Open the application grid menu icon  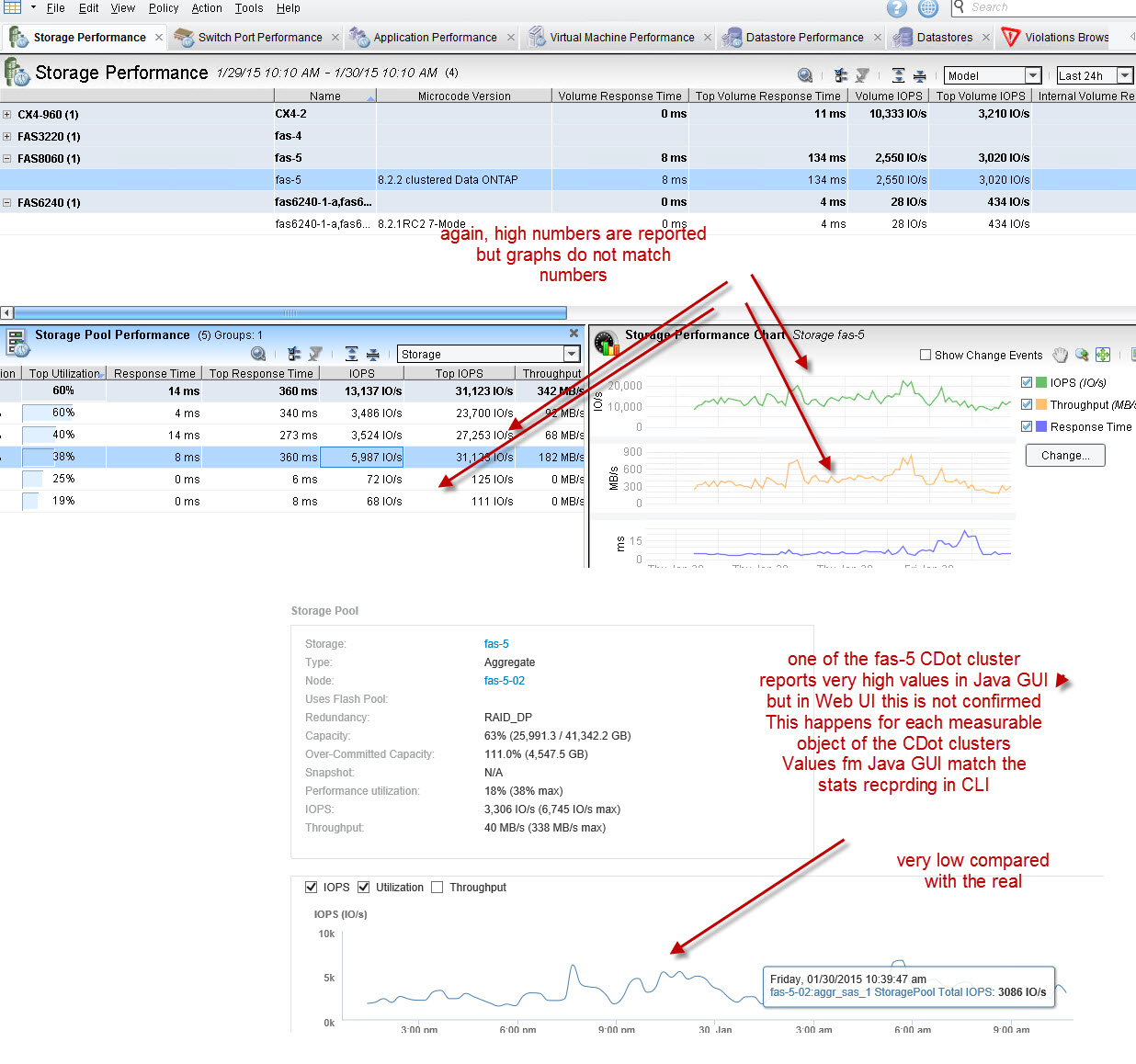coord(13,7)
